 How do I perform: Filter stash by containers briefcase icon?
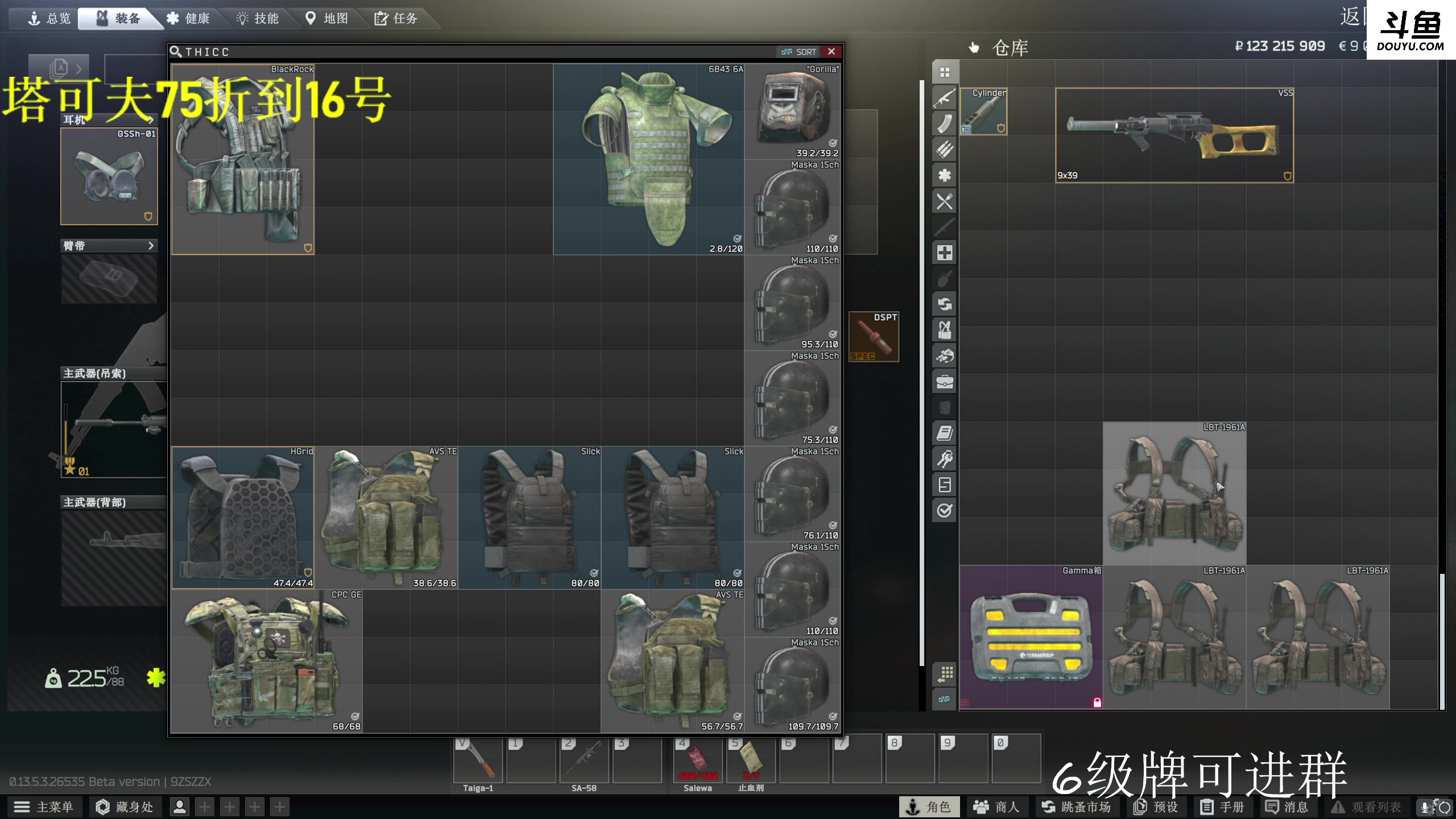[945, 382]
